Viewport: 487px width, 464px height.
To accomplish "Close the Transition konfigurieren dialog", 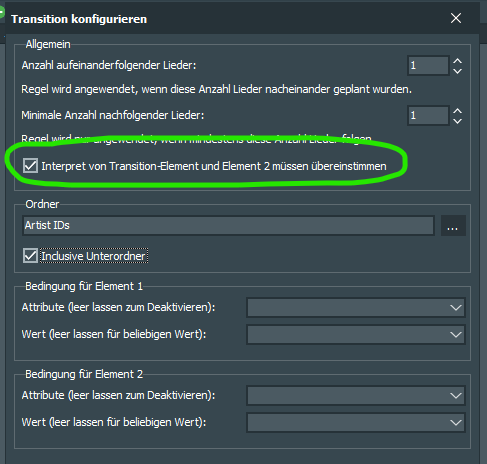I will 456,18.
